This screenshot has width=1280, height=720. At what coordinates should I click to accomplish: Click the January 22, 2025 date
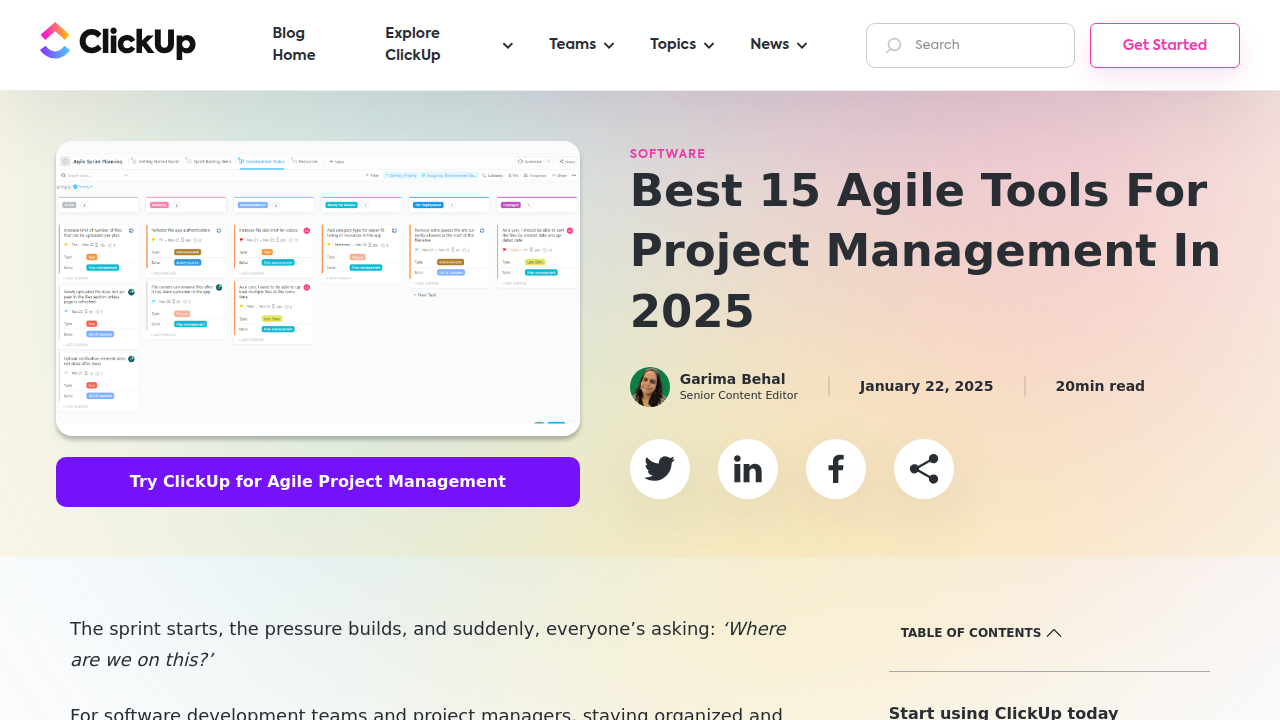926,386
